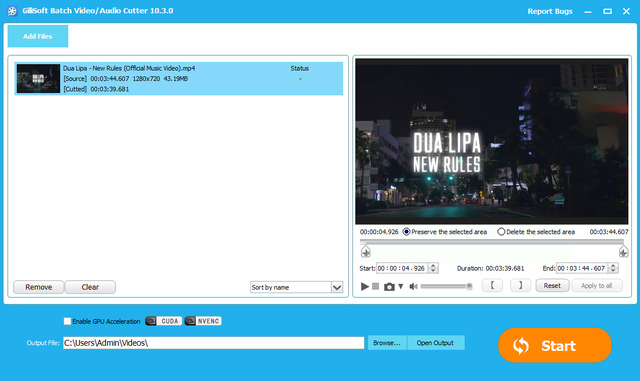This screenshot has height=381, width=640.
Task: Select the Dua Lipa video thumbnail
Action: tap(38, 78)
